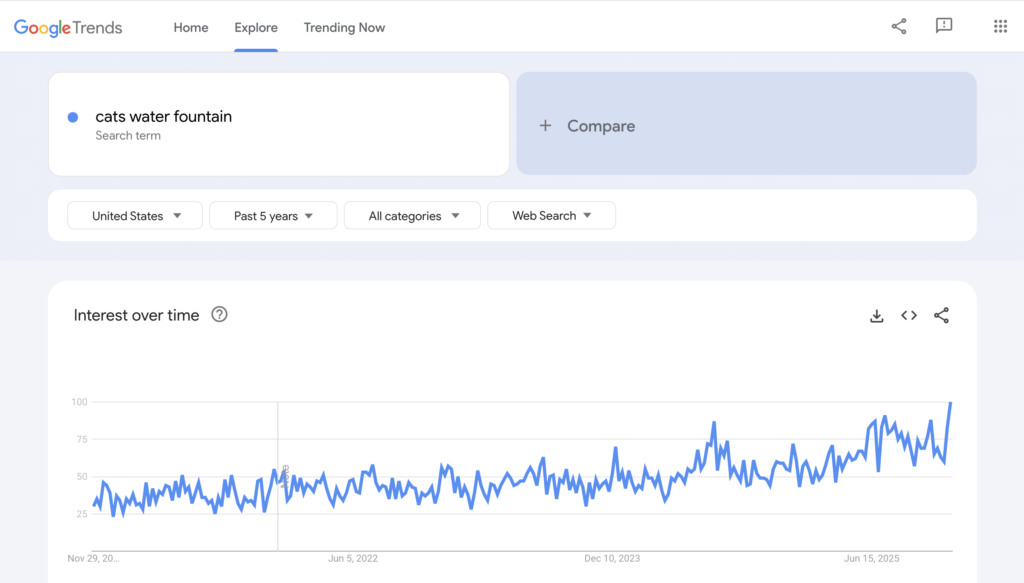
Task: Open the Explore tab
Action: point(256,27)
